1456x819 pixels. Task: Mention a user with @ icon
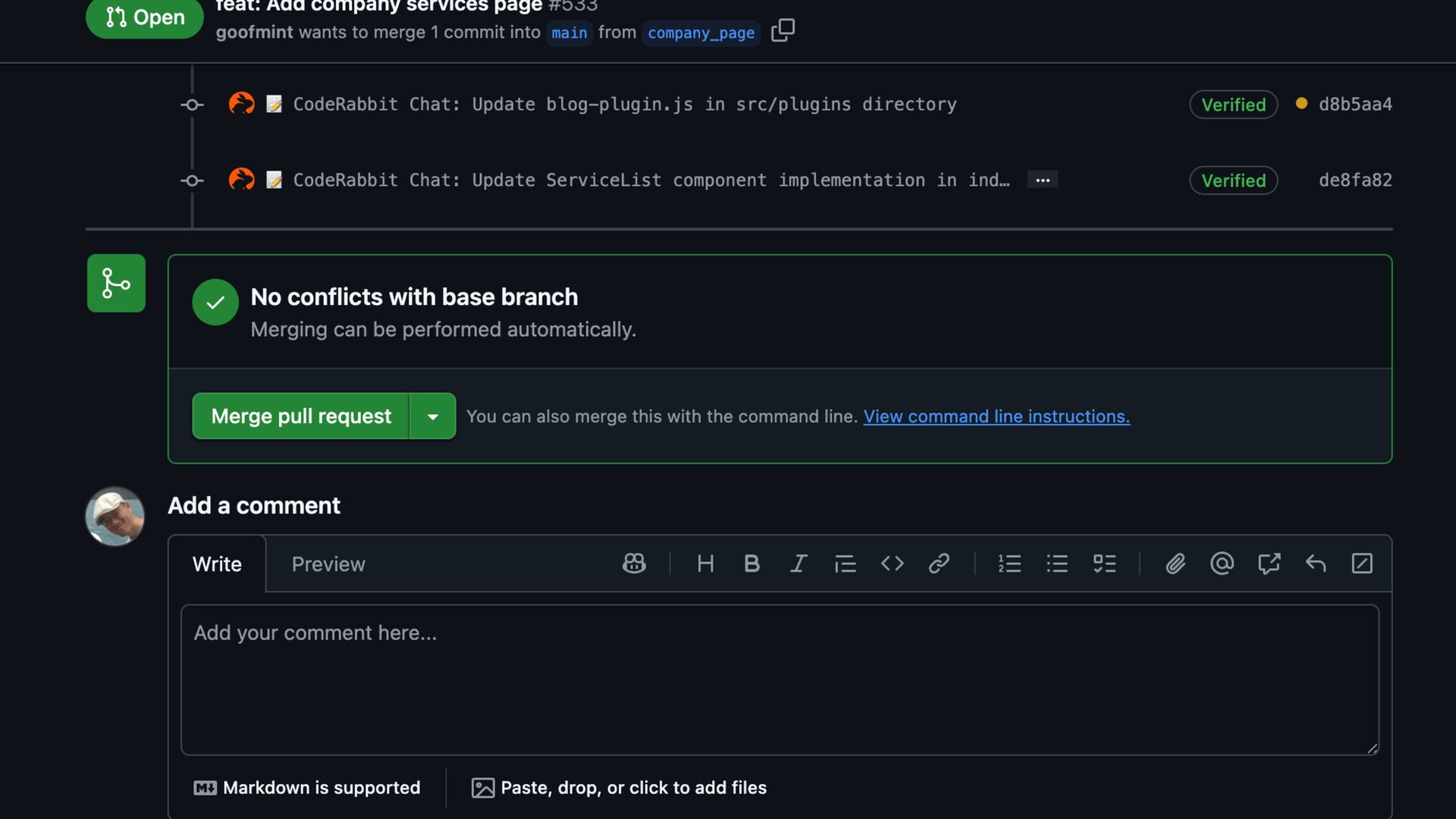point(1222,563)
